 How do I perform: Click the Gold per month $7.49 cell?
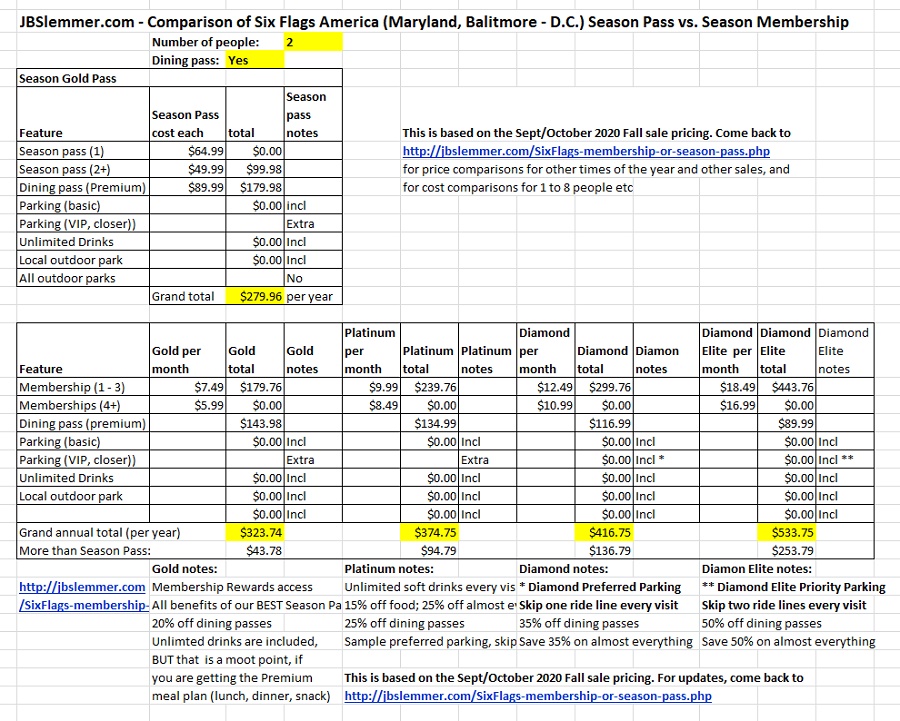coord(188,387)
